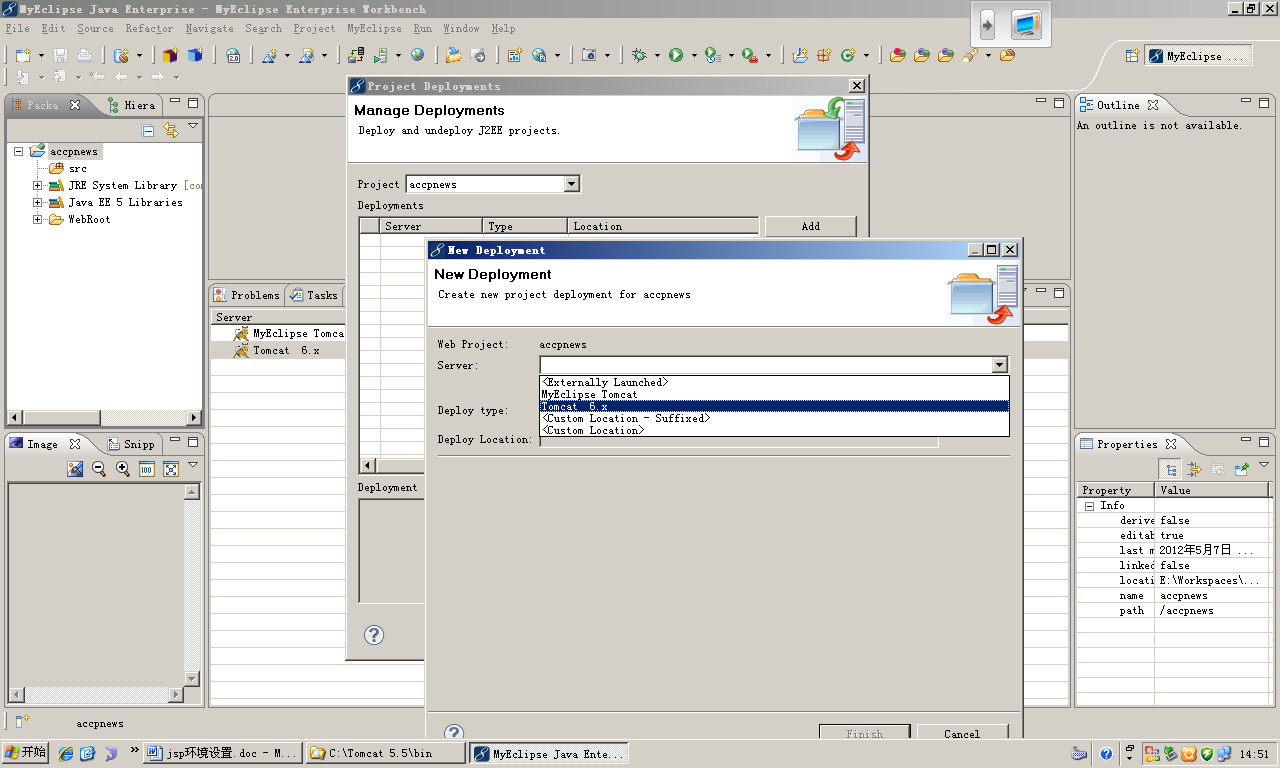Click the 100% actual size icon

coord(146,469)
